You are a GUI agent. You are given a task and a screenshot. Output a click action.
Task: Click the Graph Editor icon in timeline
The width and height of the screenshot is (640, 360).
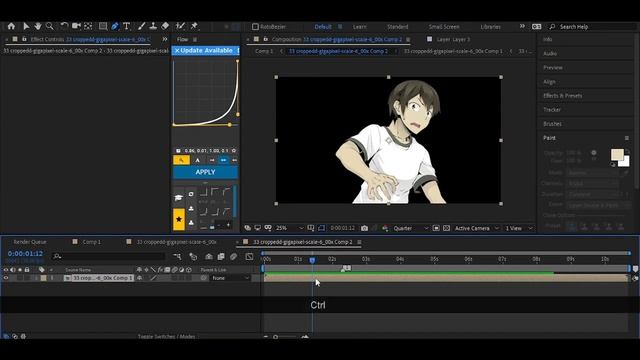point(249,257)
